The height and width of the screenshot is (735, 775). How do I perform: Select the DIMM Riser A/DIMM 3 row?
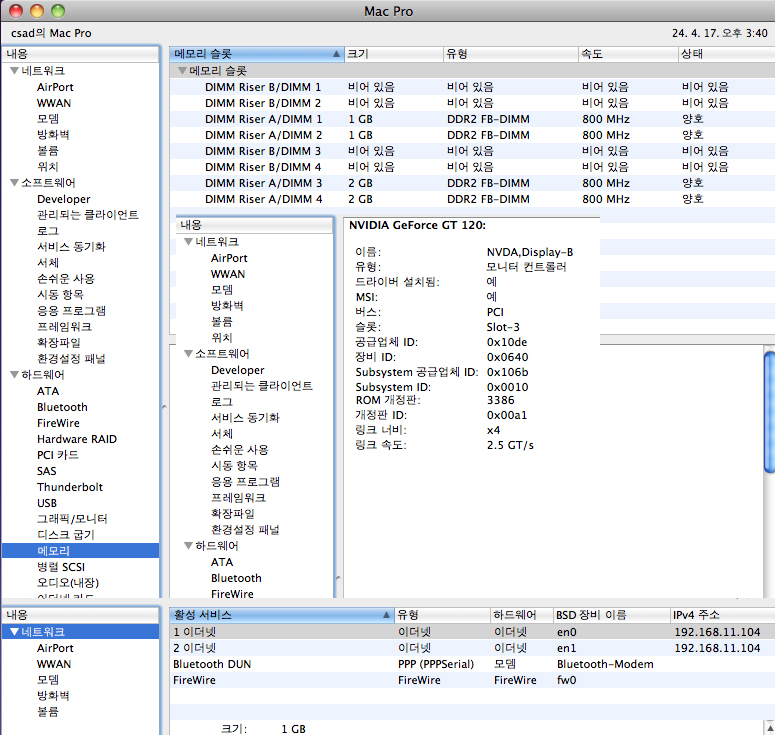(263, 183)
